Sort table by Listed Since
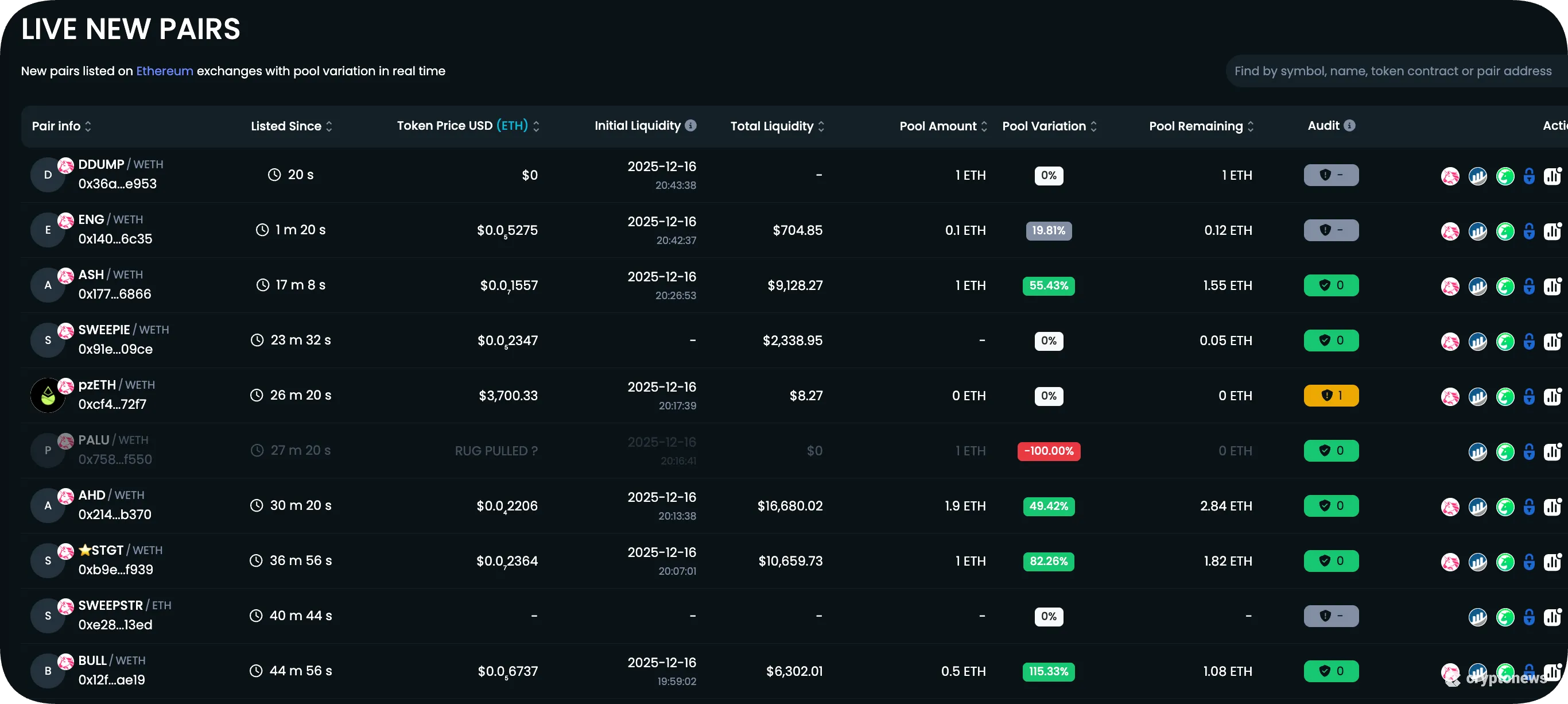This screenshot has width=1568, height=704. [x=292, y=126]
